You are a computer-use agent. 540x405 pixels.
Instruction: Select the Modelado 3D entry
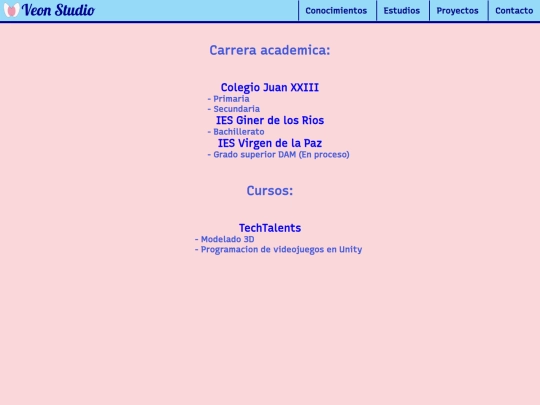pos(225,239)
